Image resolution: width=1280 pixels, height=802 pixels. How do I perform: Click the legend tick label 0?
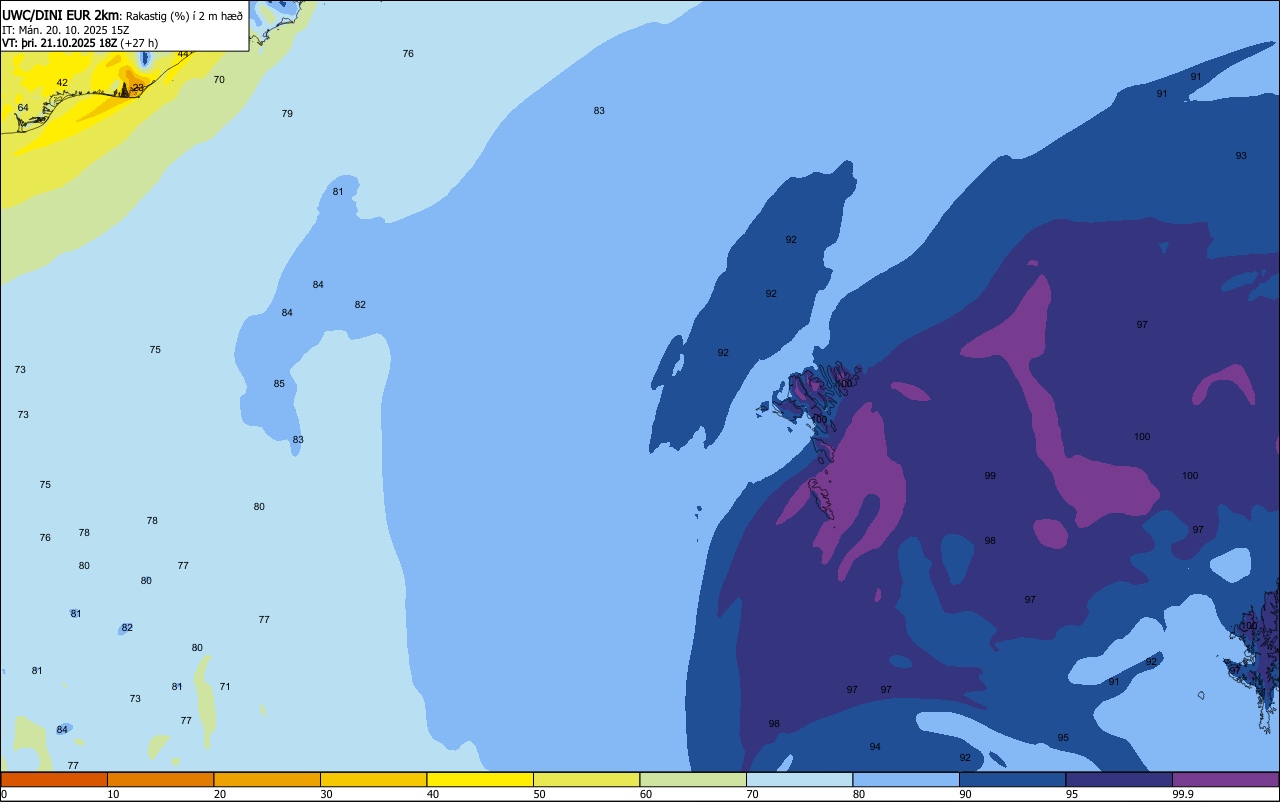(x=4, y=794)
